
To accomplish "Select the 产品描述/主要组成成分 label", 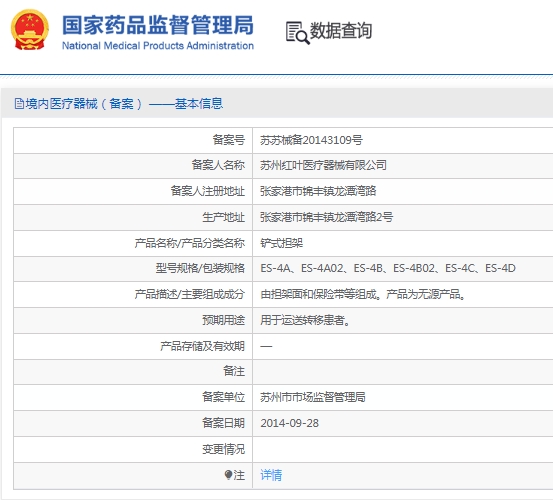I will click(x=189, y=294).
